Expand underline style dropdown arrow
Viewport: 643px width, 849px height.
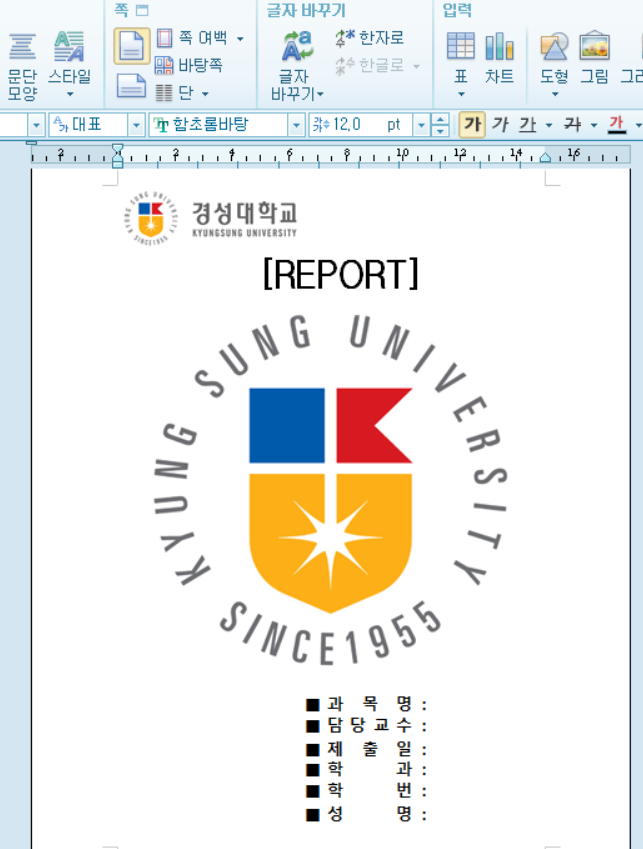coord(549,126)
